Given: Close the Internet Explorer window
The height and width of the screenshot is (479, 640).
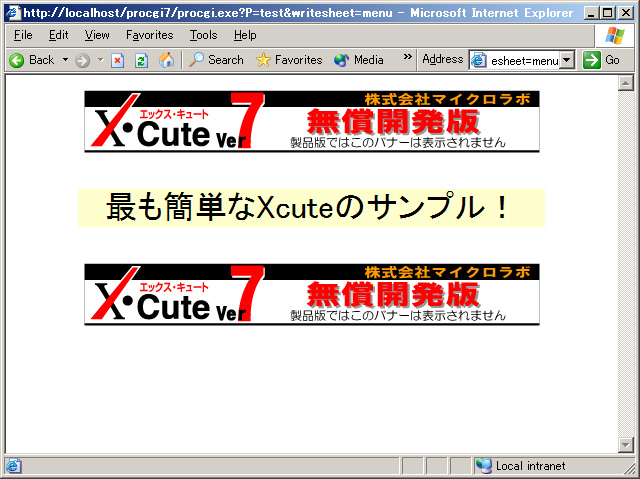Looking at the screenshot, I should pyautogui.click(x=625, y=13).
